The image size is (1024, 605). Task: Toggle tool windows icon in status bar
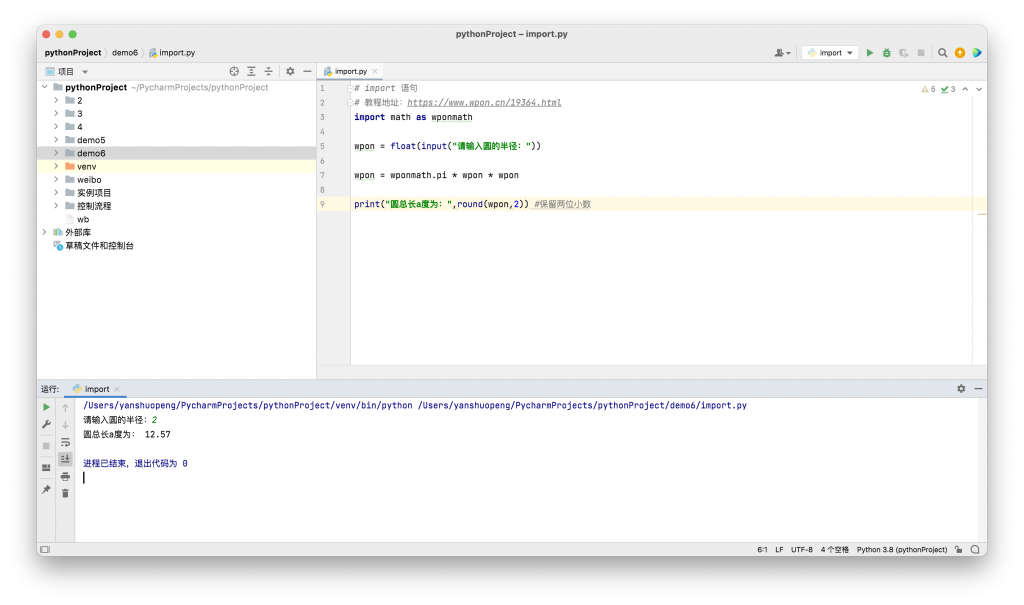(x=45, y=549)
